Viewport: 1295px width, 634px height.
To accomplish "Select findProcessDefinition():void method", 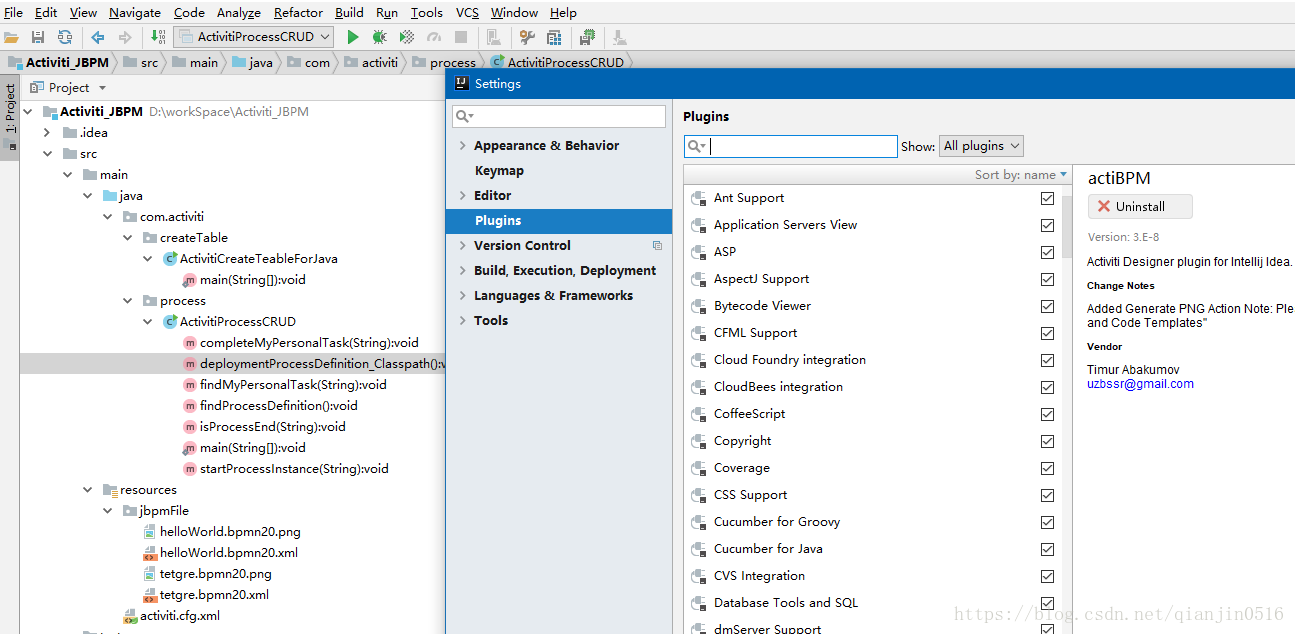I will [278, 406].
